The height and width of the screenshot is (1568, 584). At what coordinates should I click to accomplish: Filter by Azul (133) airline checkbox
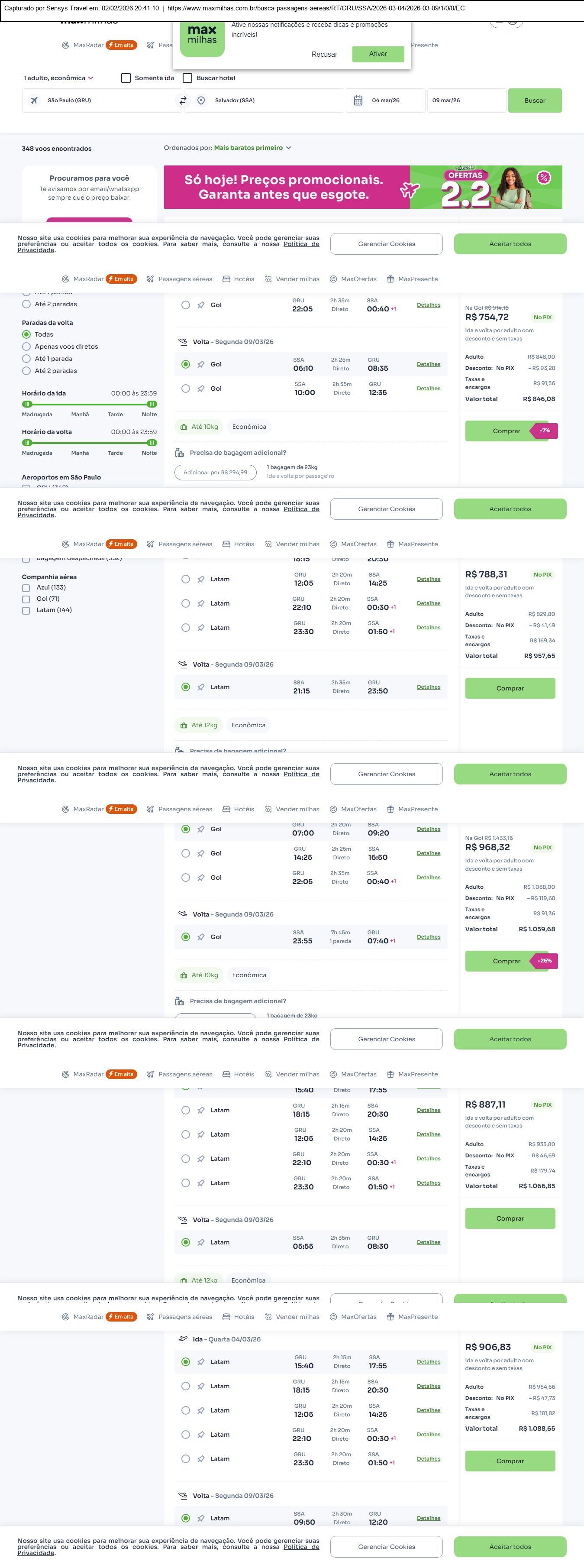coord(26,588)
